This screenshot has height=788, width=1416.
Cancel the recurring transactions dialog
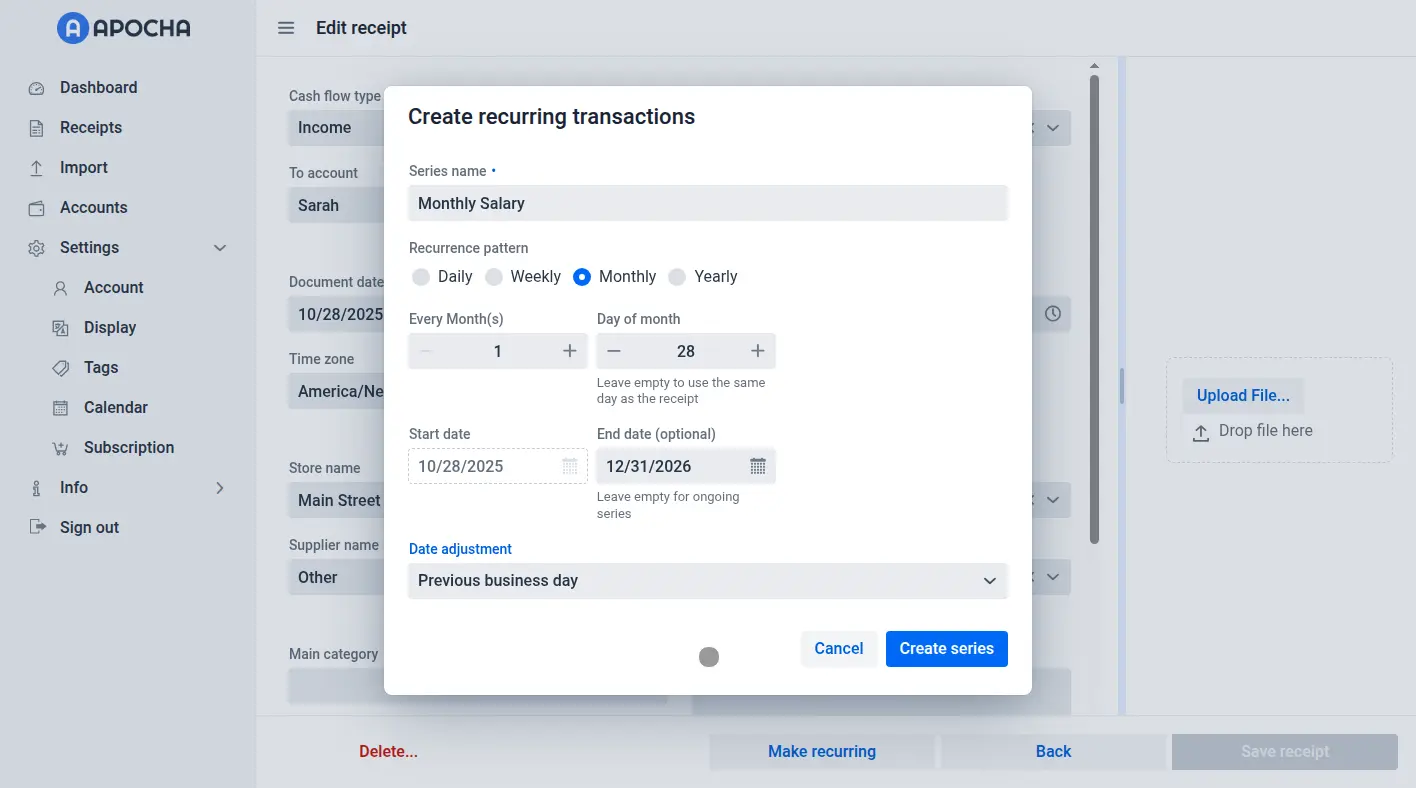pos(838,649)
